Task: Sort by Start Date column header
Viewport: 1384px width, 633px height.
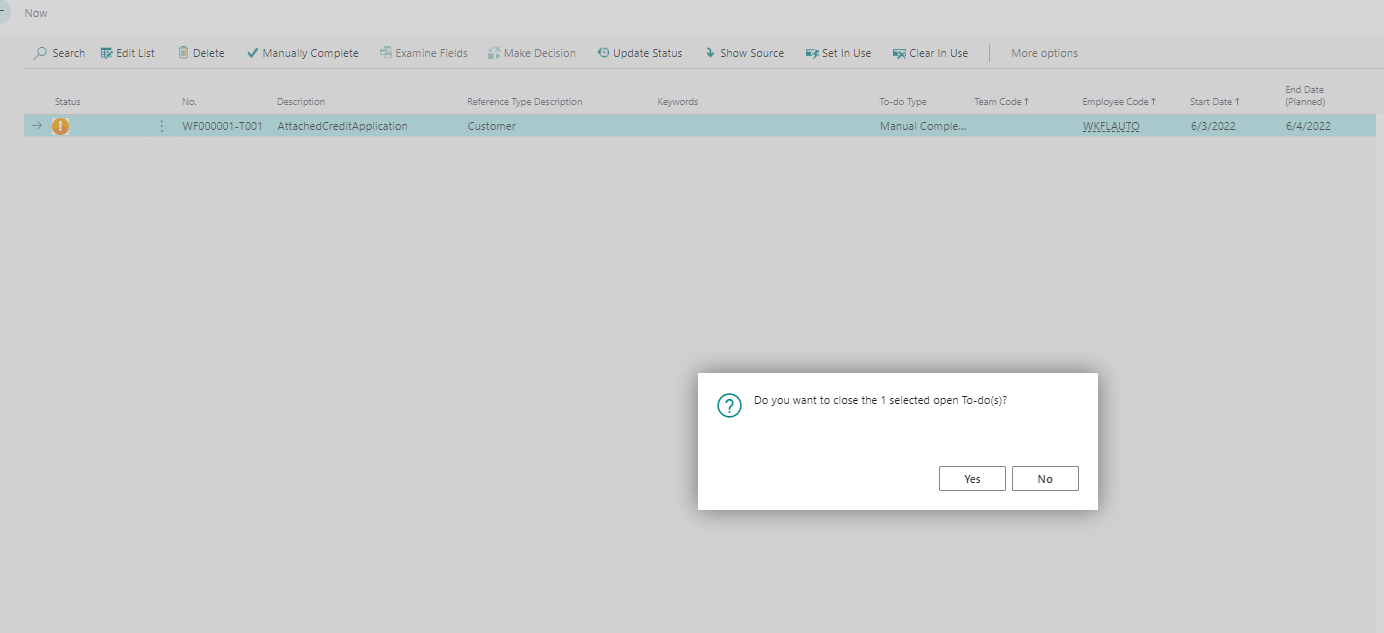Action: point(1214,102)
